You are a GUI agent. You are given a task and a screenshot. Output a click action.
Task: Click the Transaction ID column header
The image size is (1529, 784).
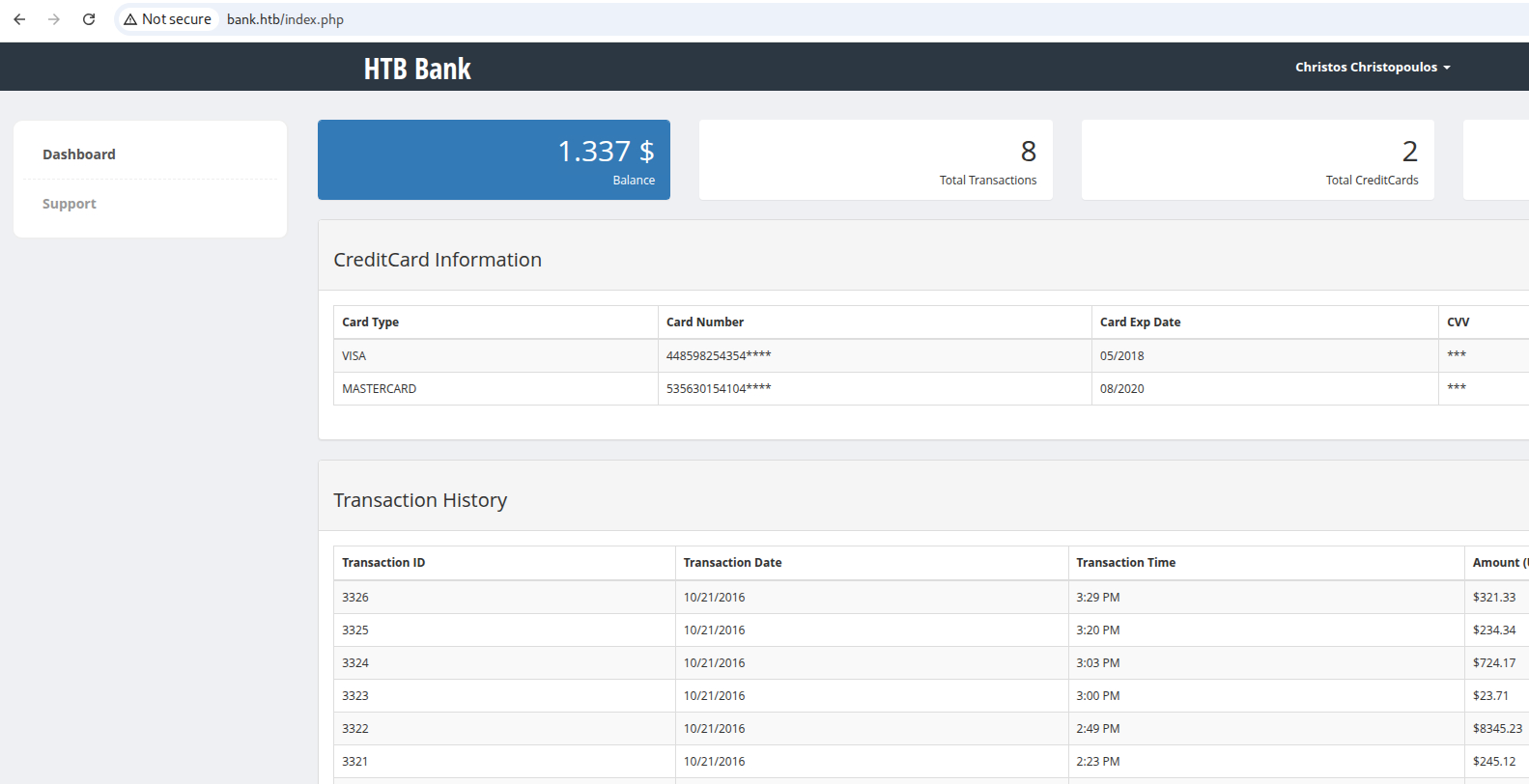tap(383, 563)
